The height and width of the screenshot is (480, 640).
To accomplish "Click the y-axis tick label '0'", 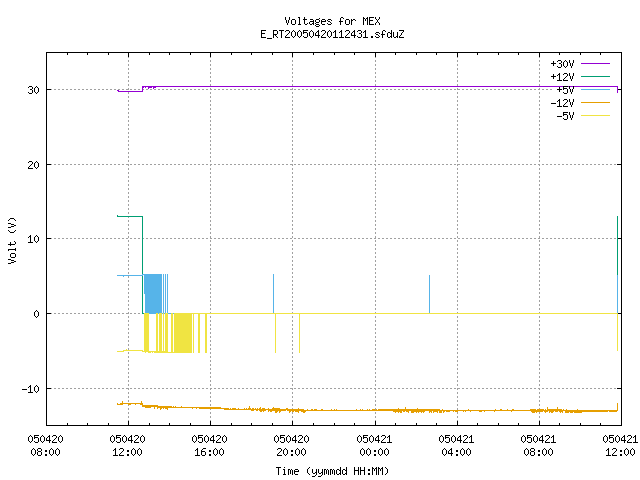I will [x=37, y=314].
